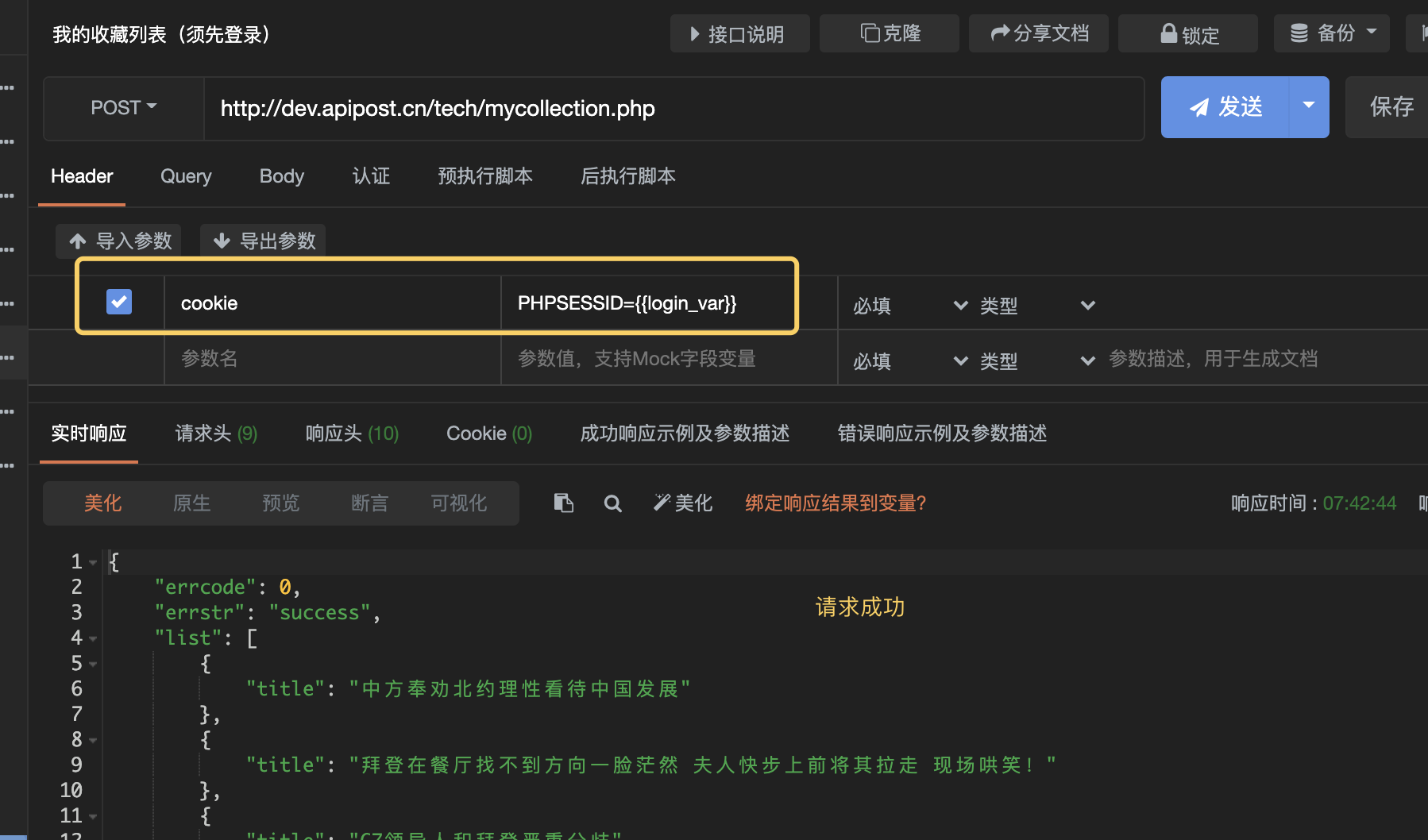Collapse the object on line 11
The width and height of the screenshot is (1428, 840).
93,816
